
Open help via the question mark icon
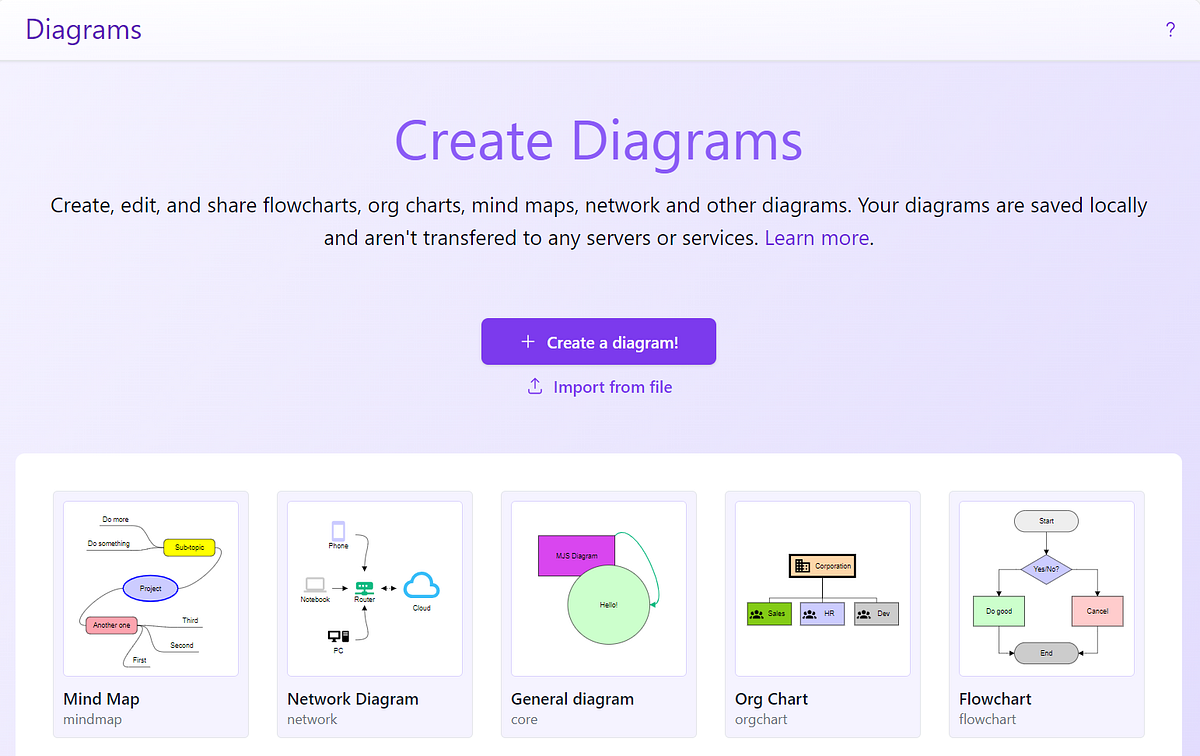coord(1170,30)
